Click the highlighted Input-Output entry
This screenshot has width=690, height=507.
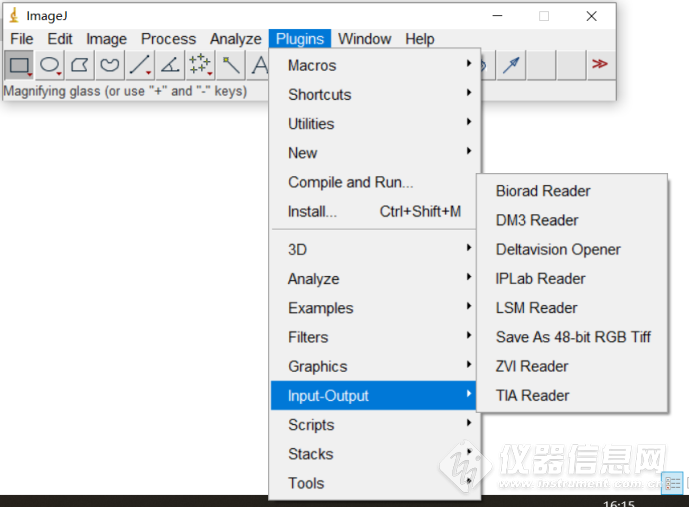[374, 395]
